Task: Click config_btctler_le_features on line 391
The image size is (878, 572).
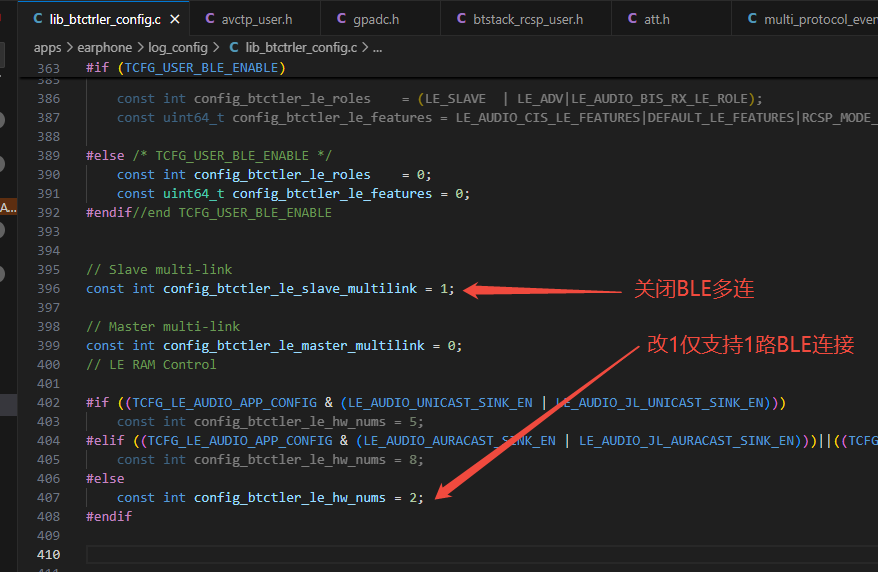Action: tap(332, 194)
